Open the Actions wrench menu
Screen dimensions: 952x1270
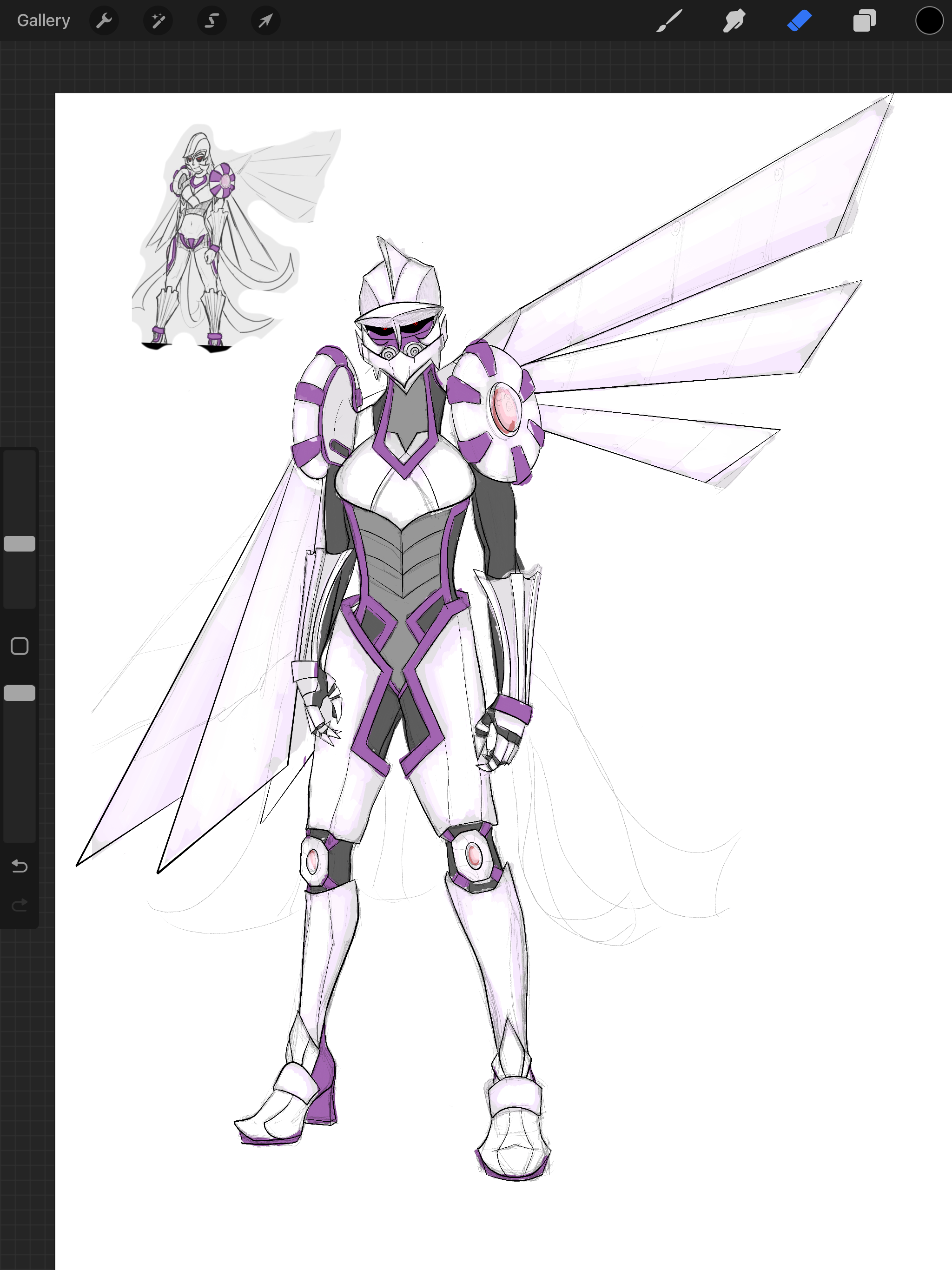tap(105, 21)
